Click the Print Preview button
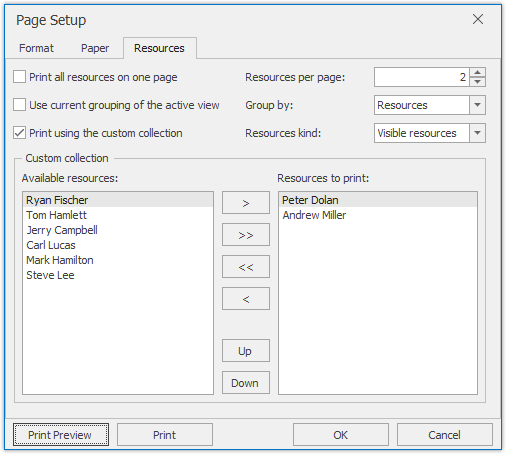The image size is (506, 454). click(x=61, y=435)
